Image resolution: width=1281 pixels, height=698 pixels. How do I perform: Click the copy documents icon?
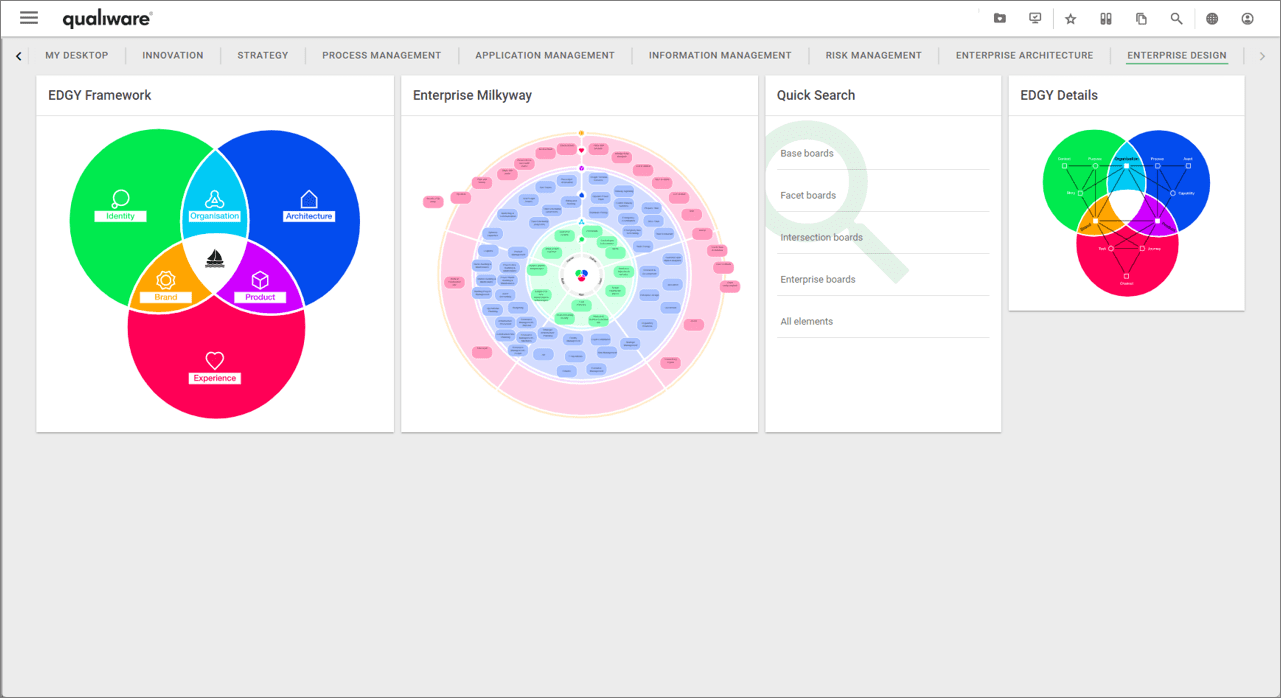(x=1141, y=19)
